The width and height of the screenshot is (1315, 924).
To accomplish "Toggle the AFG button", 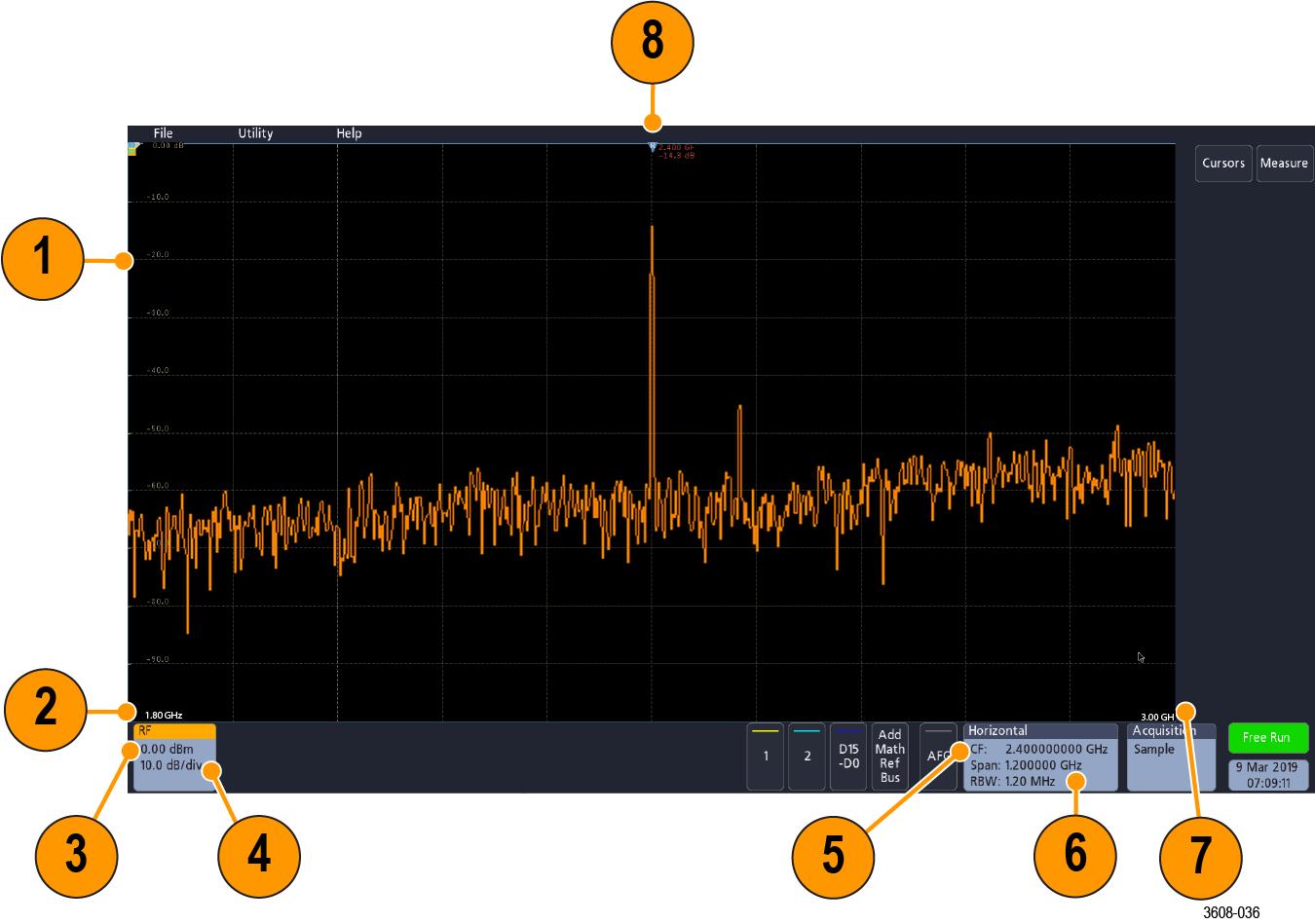I will [937, 756].
